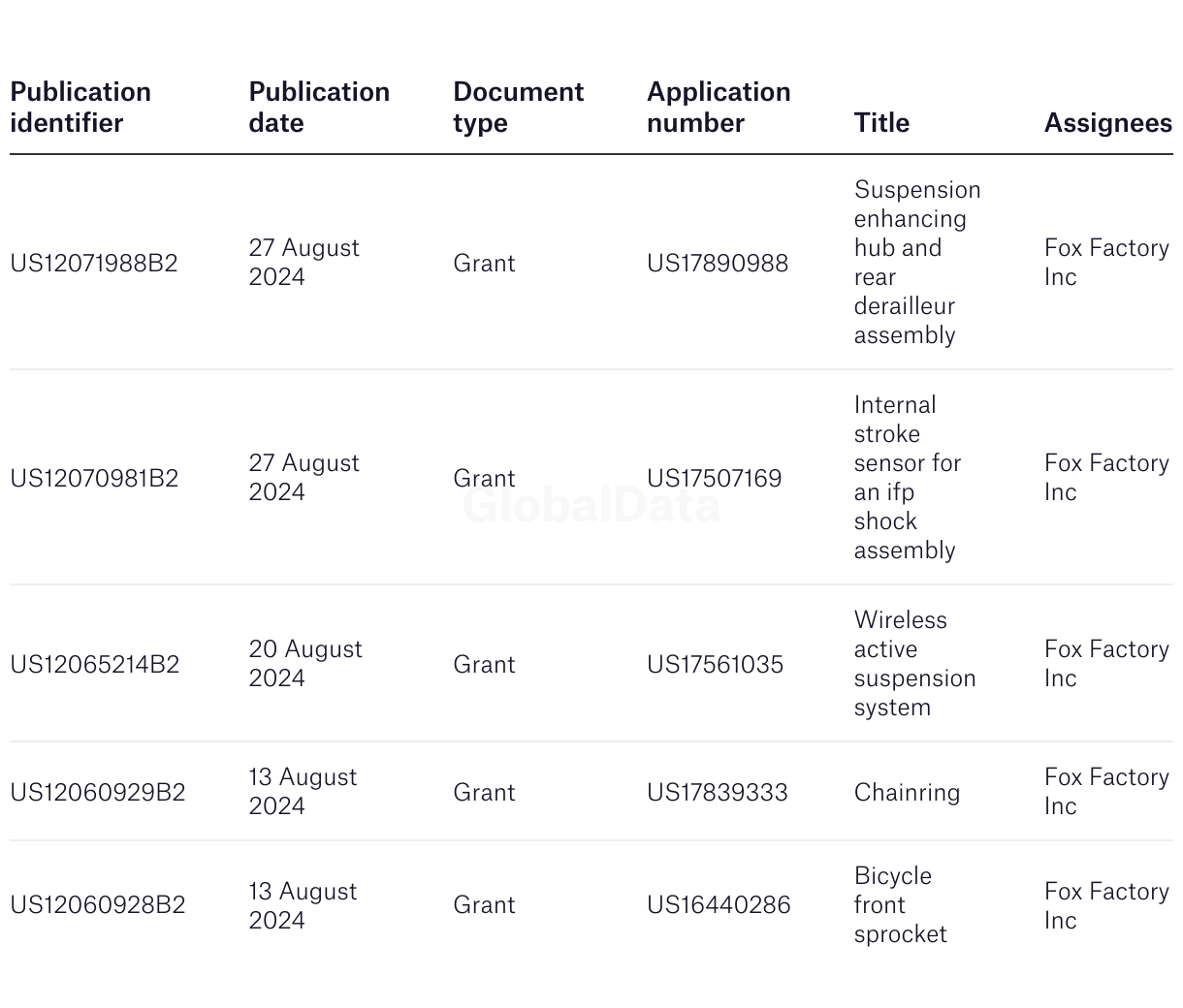Select application number US16440286
The height and width of the screenshot is (1008, 1183).
point(719,905)
